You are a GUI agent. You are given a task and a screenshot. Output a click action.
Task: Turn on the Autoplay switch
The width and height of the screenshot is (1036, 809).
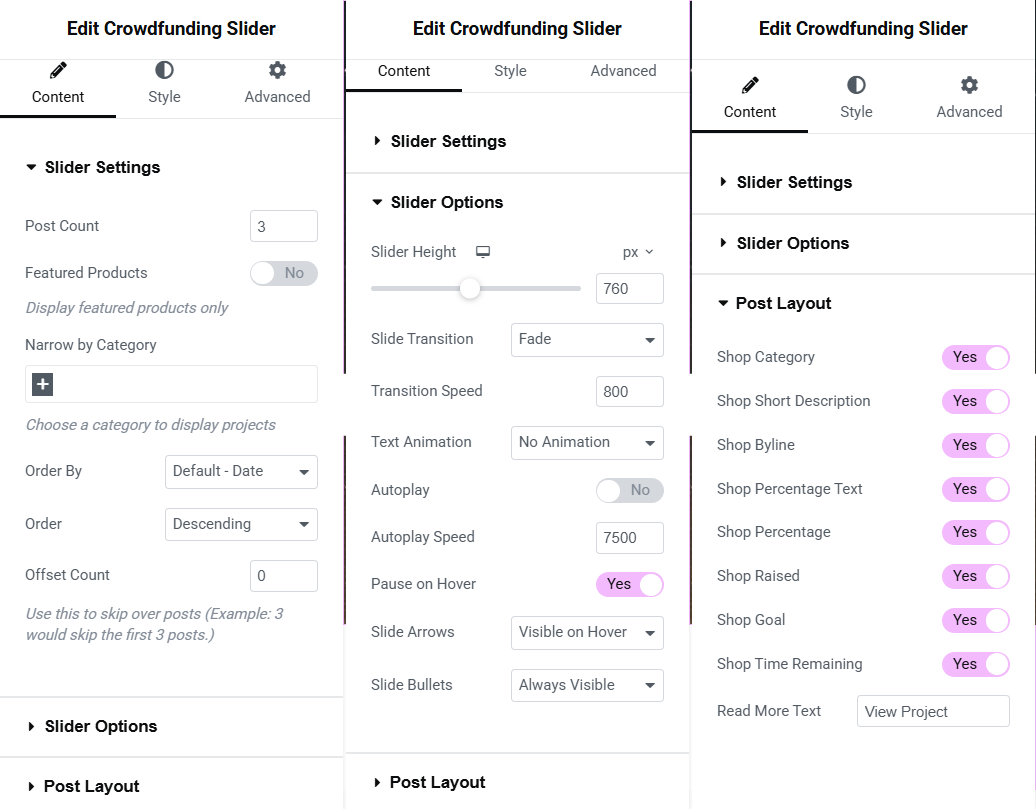630,490
